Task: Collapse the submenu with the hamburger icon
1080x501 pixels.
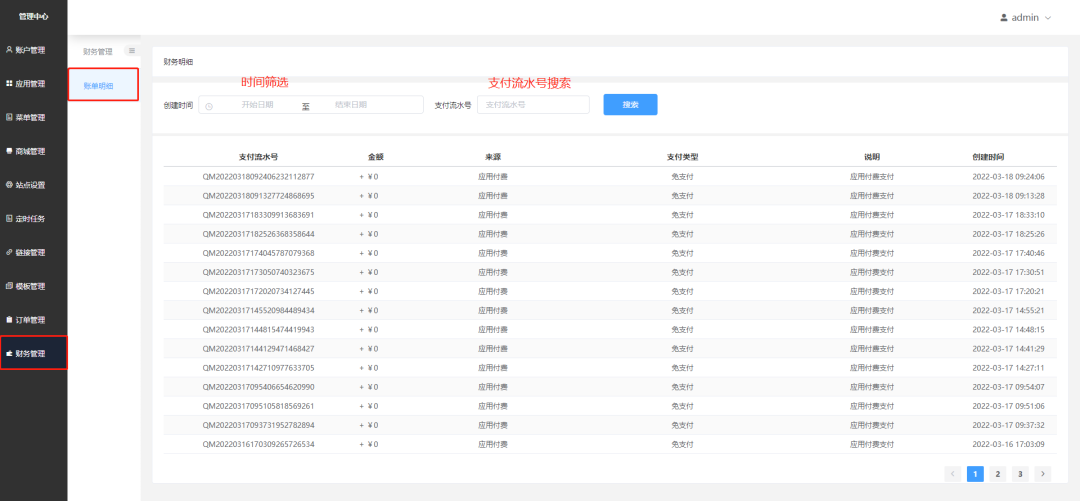Action: (x=131, y=51)
